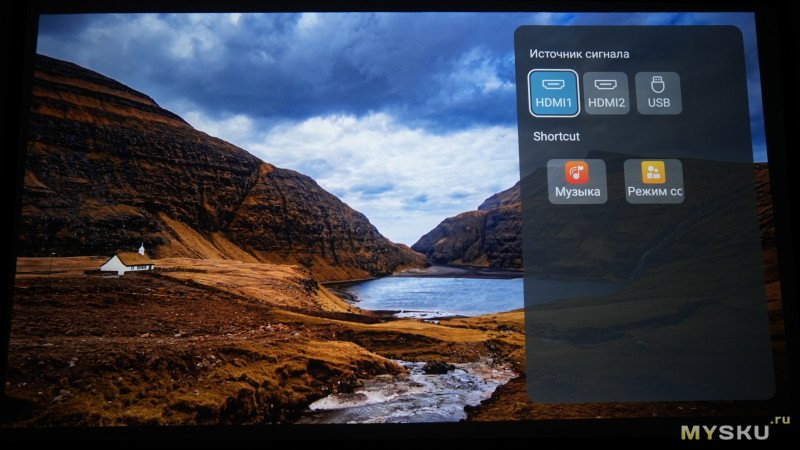This screenshot has height=450, width=800.
Task: Switch to the HDMI2 input
Action: click(606, 93)
